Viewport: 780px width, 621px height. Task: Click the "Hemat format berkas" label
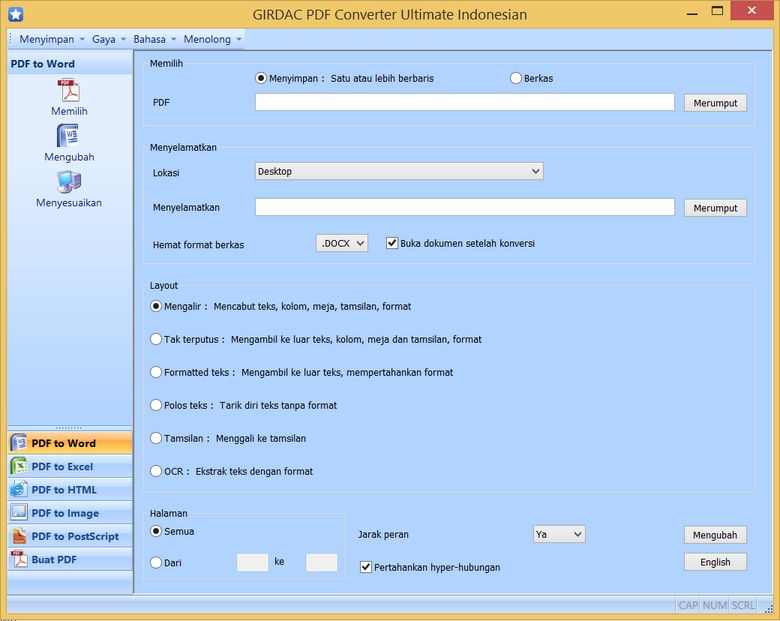coord(198,244)
